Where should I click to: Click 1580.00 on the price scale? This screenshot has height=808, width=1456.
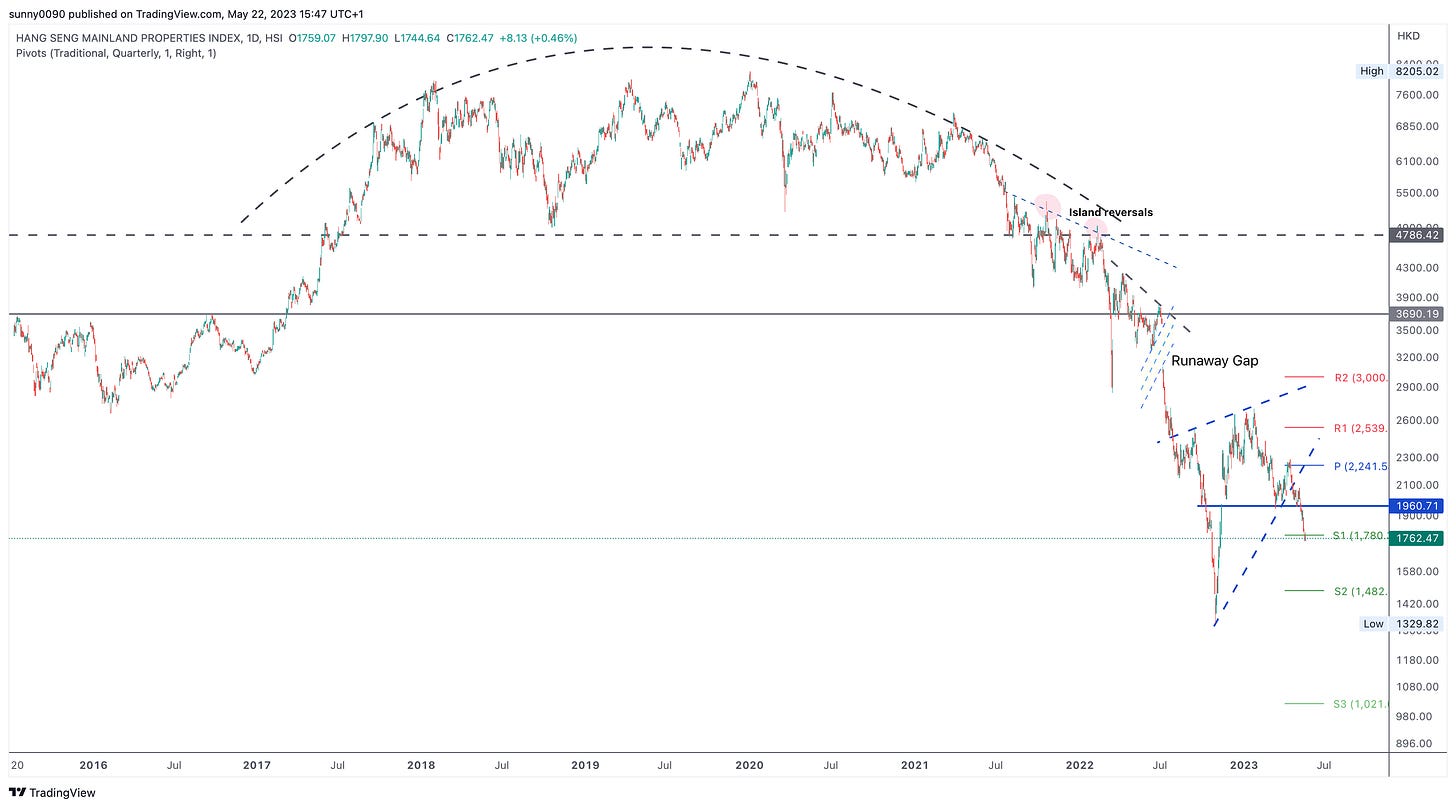[1417, 571]
